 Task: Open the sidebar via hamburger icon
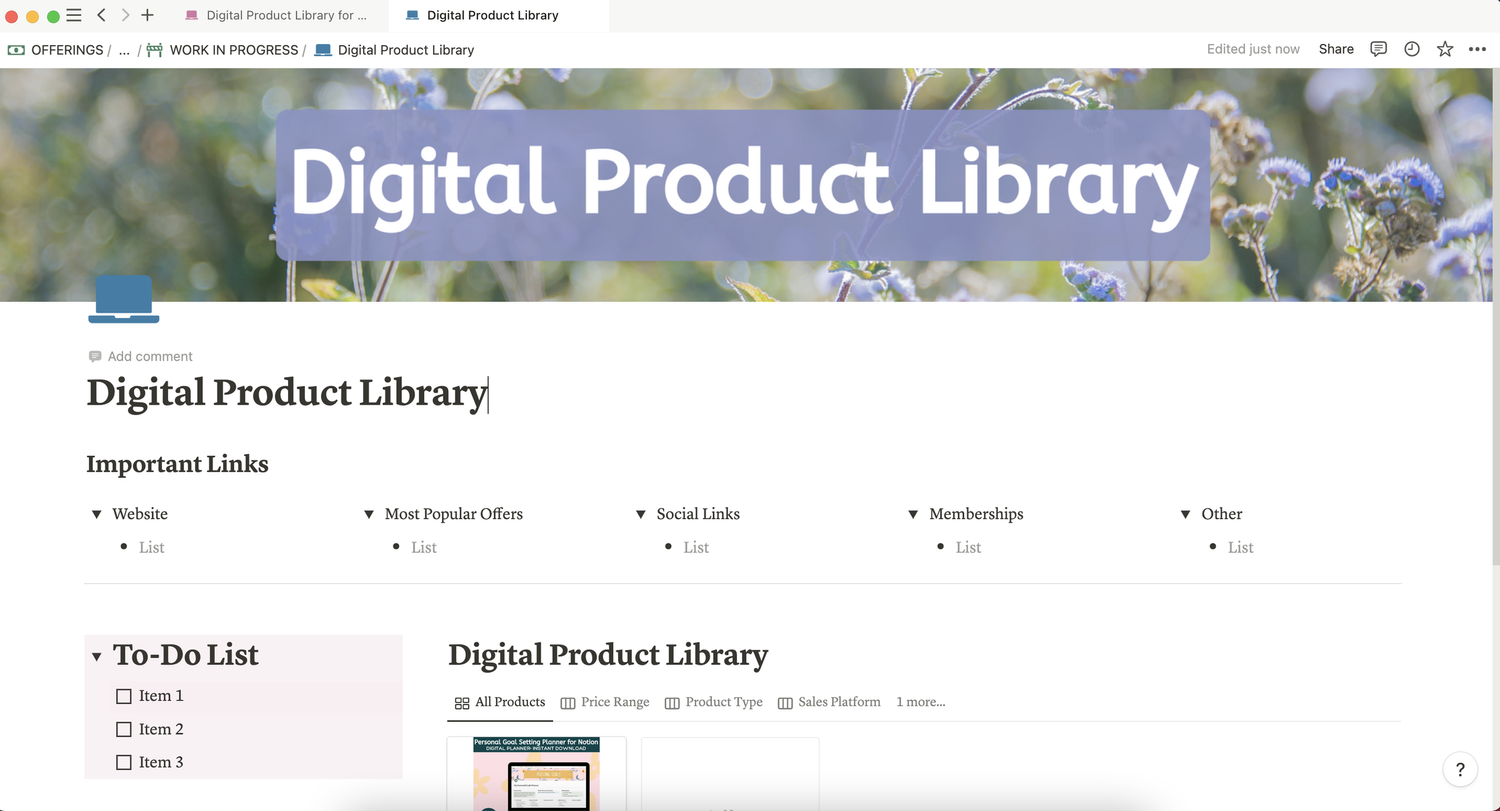(x=73, y=15)
